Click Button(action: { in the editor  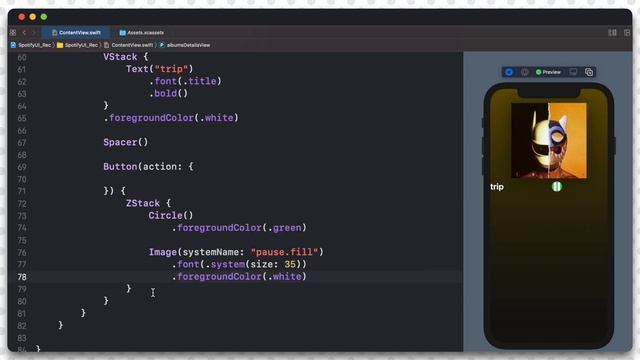(x=148, y=167)
